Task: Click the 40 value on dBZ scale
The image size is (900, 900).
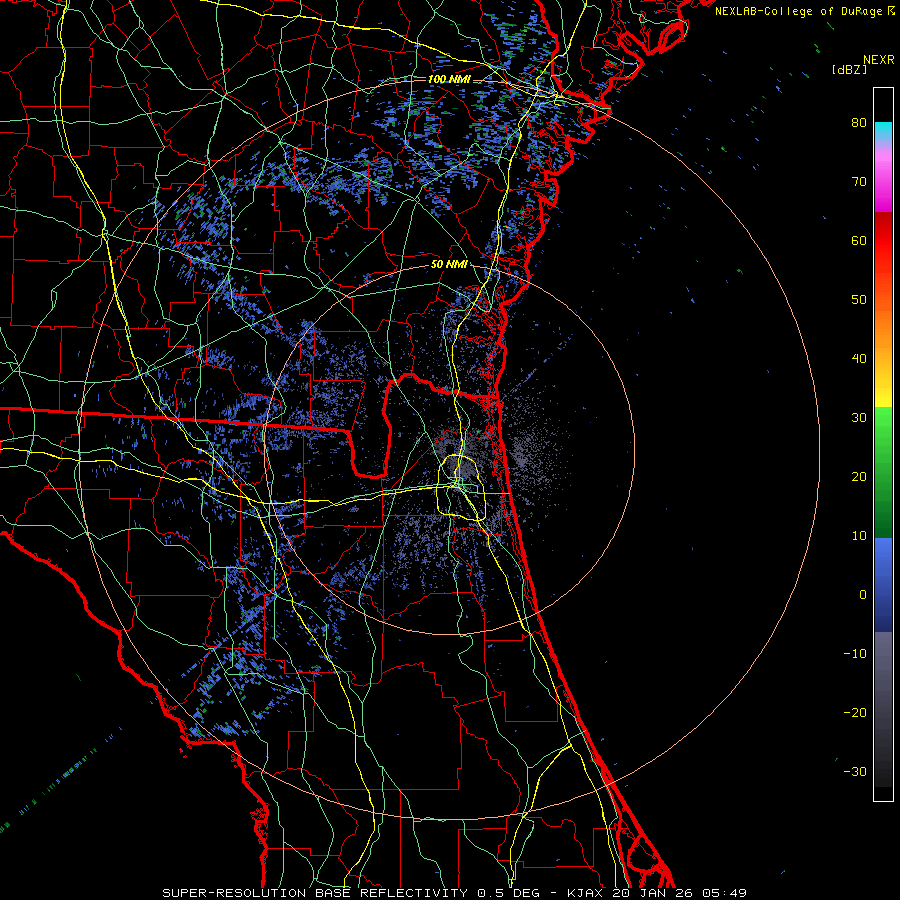Action: pos(859,359)
